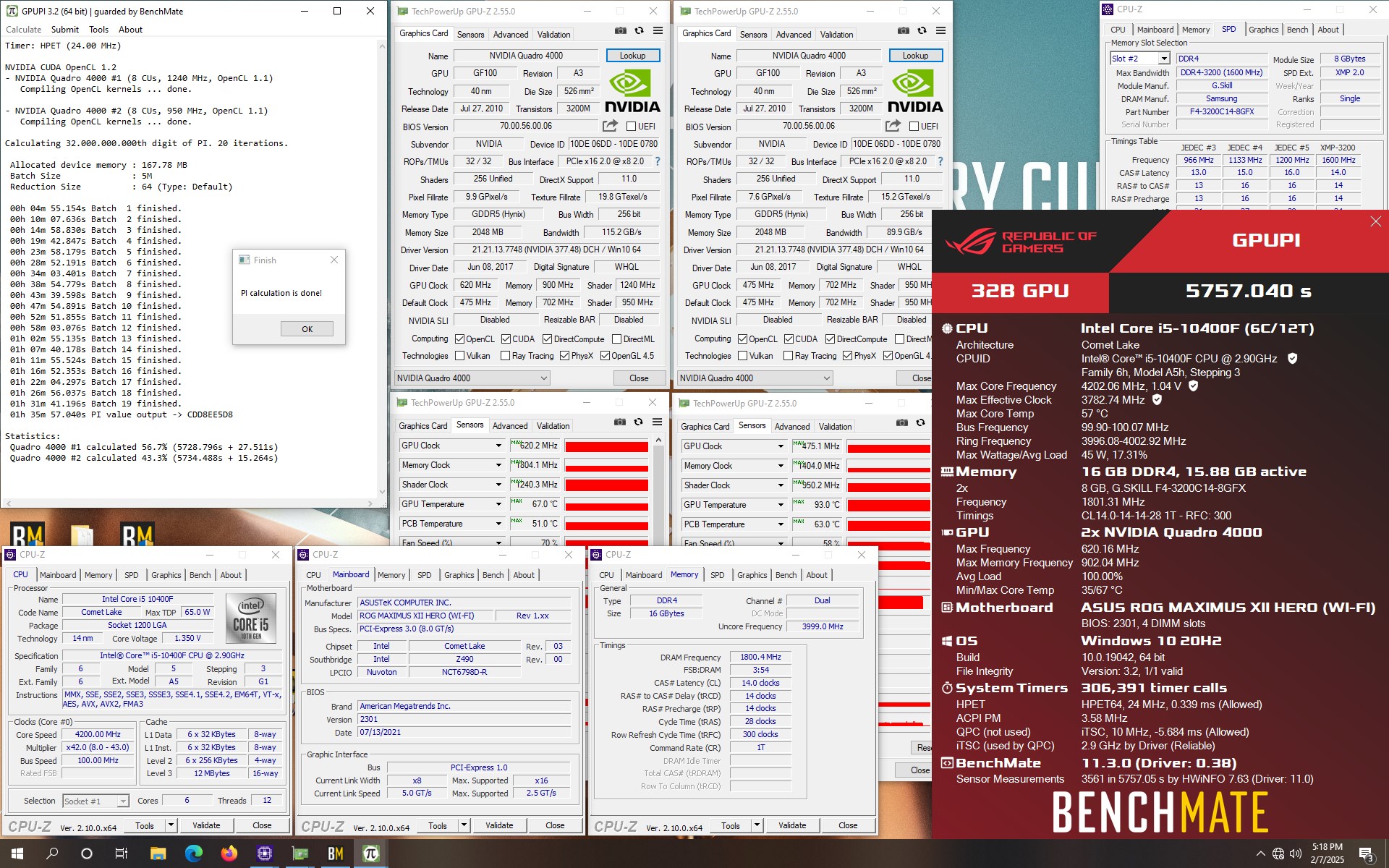This screenshot has height=868, width=1389.
Task: Click scrollbar in left GPU-Z Sensors window
Action: click(x=658, y=490)
